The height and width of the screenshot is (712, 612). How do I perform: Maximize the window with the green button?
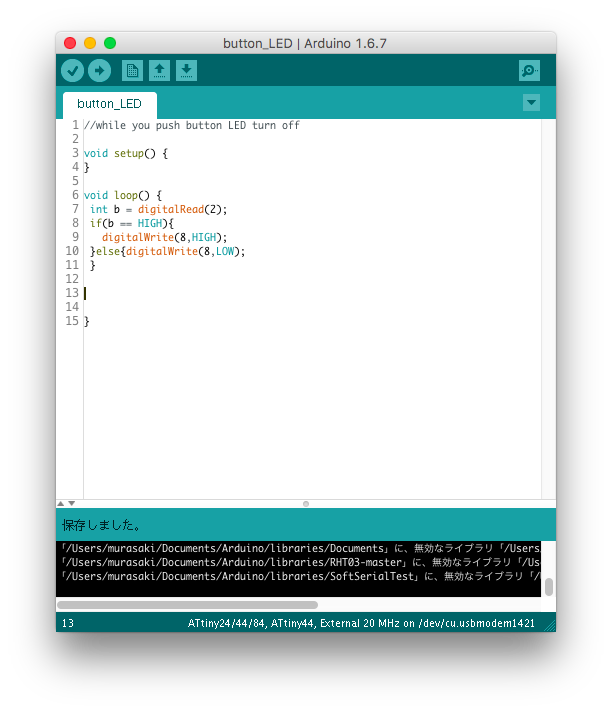110,43
